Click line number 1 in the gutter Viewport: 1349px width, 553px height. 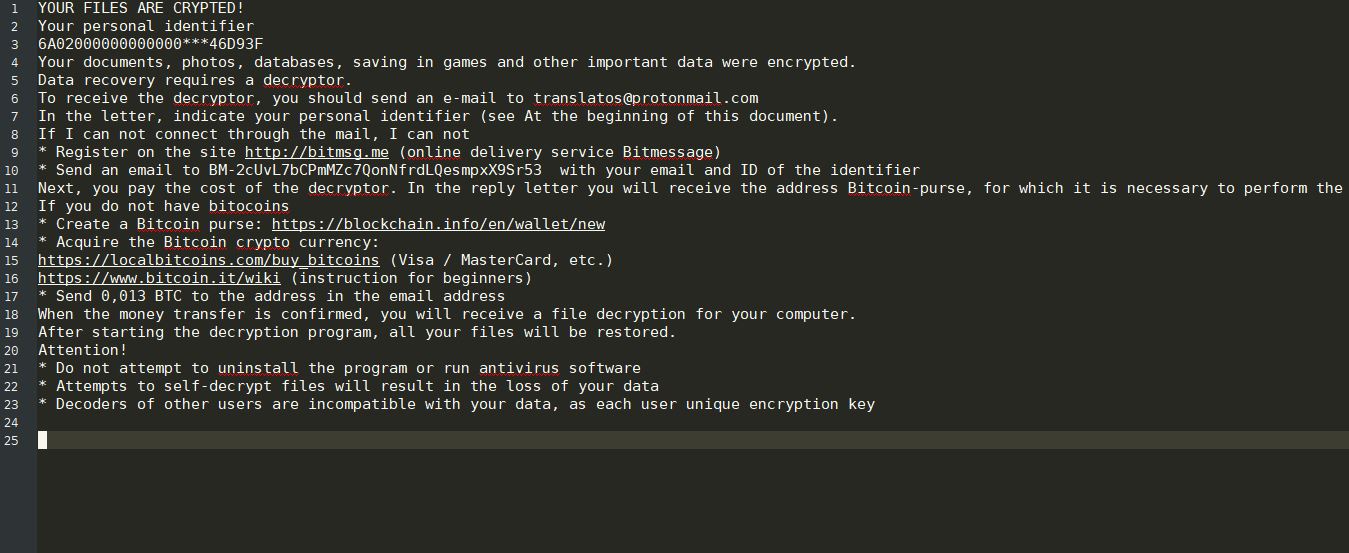pos(15,8)
